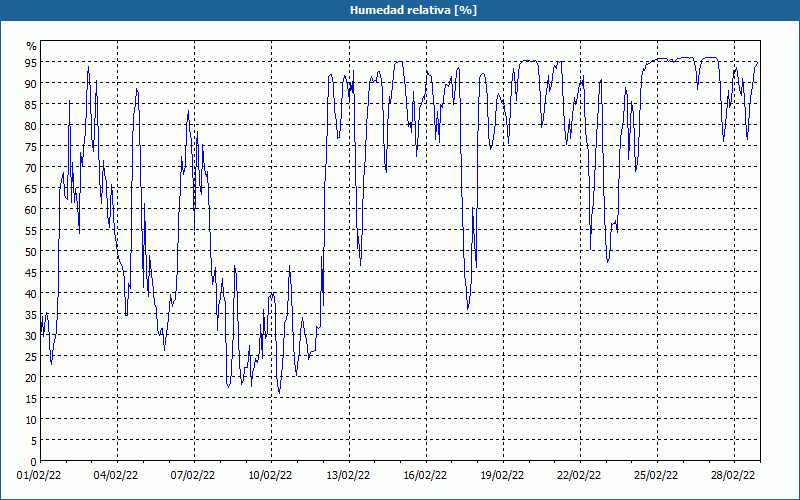Click the 04/02/22 date label
Screen dimensions: 800x500
116,476
